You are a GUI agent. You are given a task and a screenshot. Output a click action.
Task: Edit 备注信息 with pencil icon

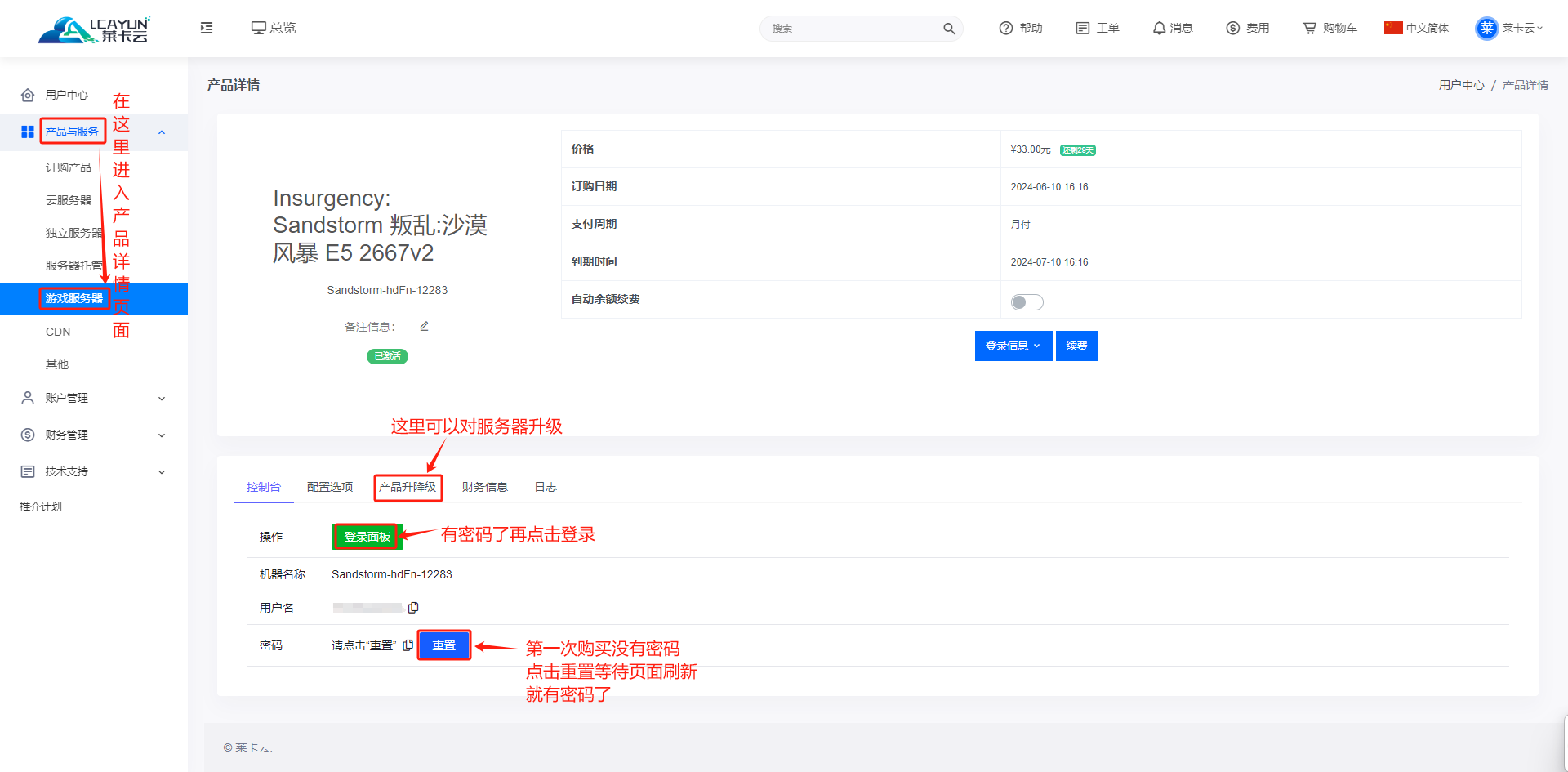point(424,327)
